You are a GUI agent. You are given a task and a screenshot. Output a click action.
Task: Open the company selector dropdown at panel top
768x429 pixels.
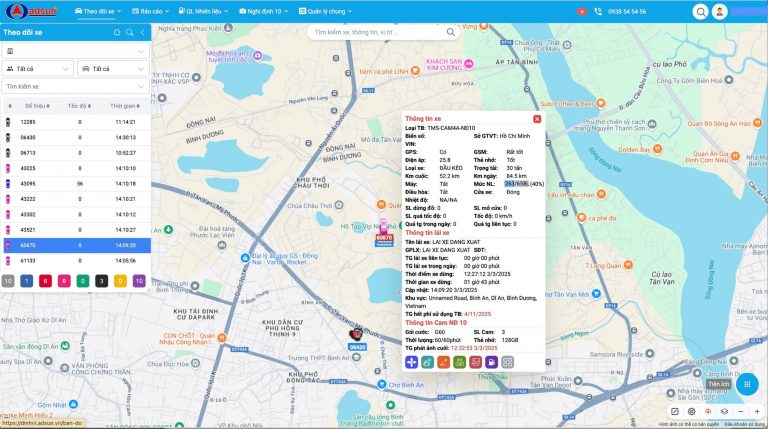(x=76, y=51)
